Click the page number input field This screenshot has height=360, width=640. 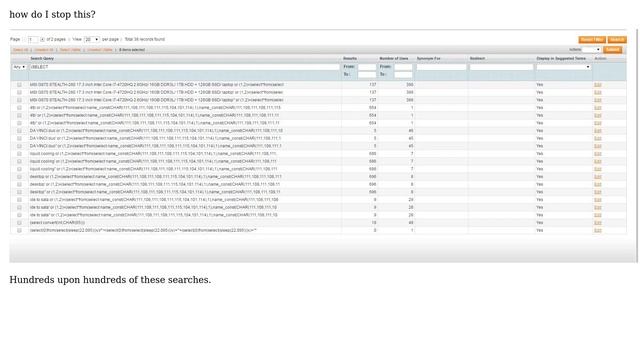(x=33, y=40)
